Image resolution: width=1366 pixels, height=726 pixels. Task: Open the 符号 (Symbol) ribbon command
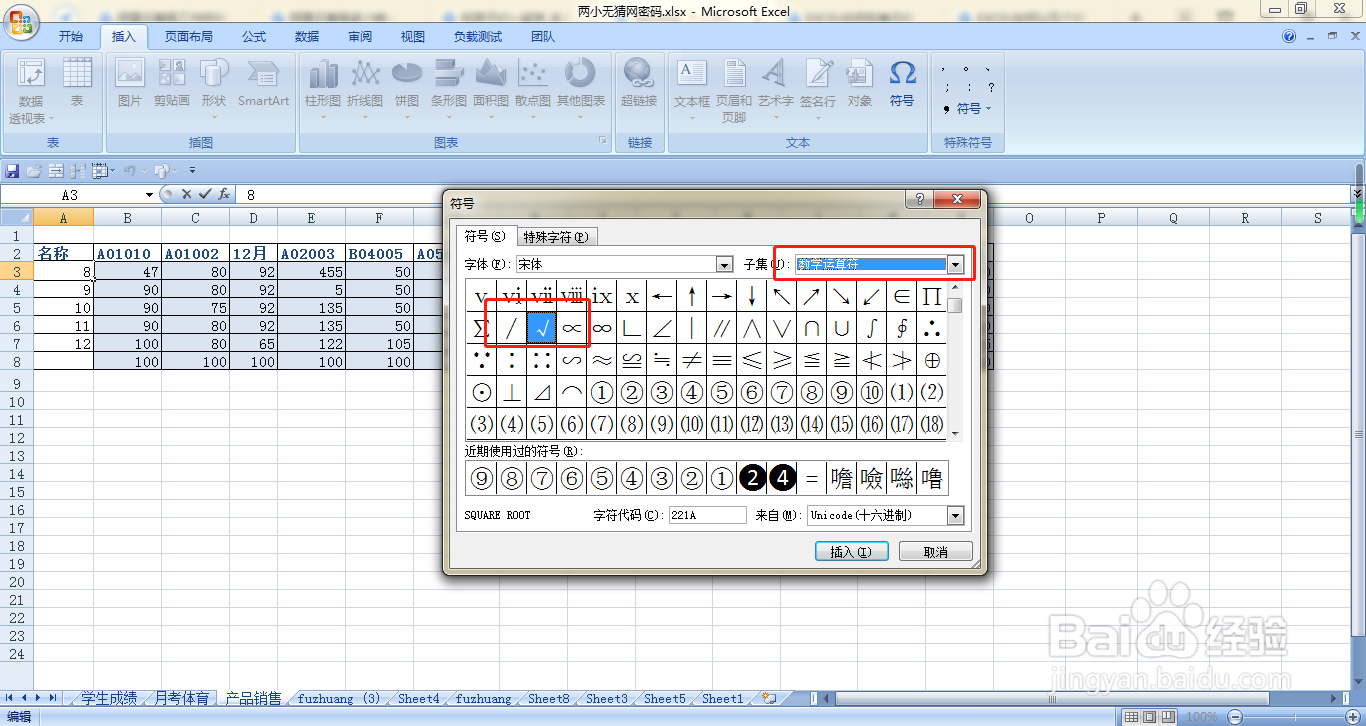tap(902, 84)
